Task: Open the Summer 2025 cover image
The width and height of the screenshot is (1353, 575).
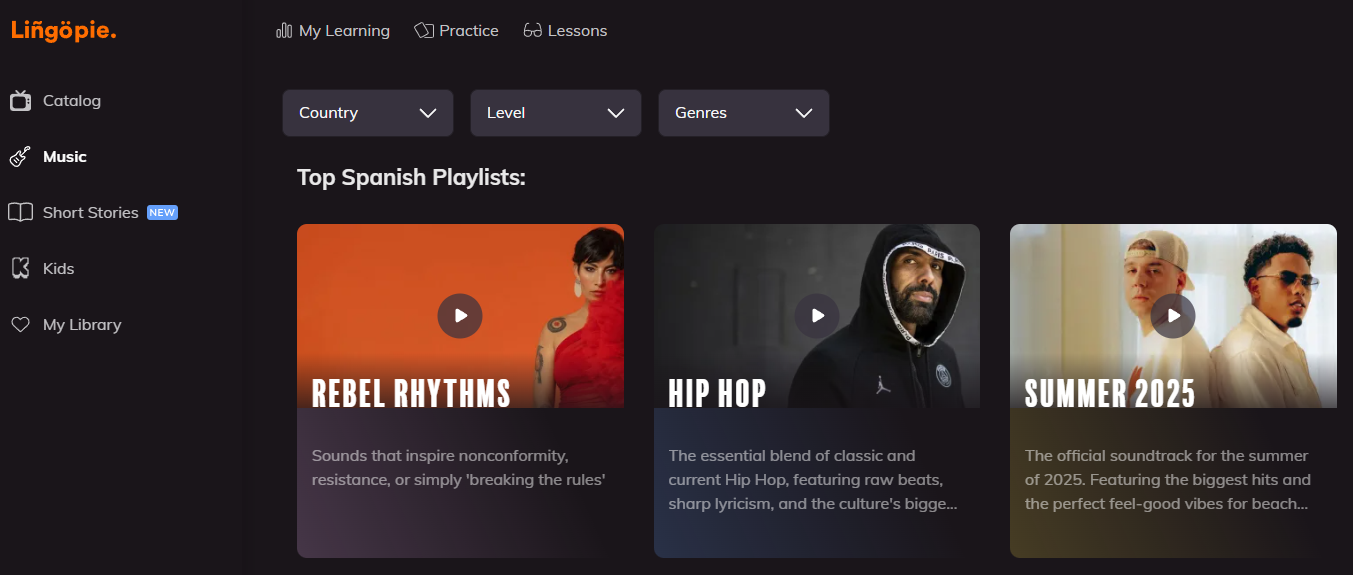Action: (x=1173, y=316)
